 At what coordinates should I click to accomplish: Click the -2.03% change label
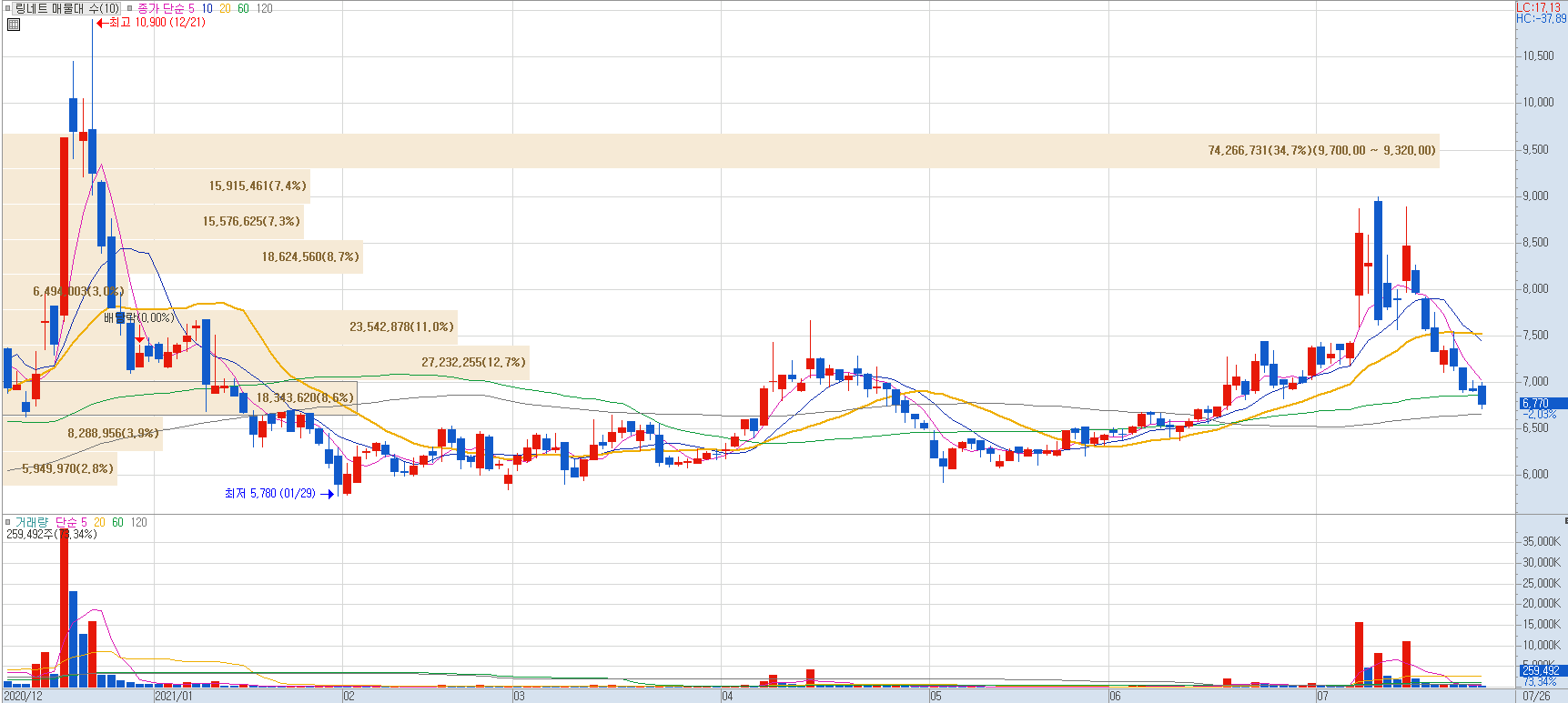(1540, 414)
